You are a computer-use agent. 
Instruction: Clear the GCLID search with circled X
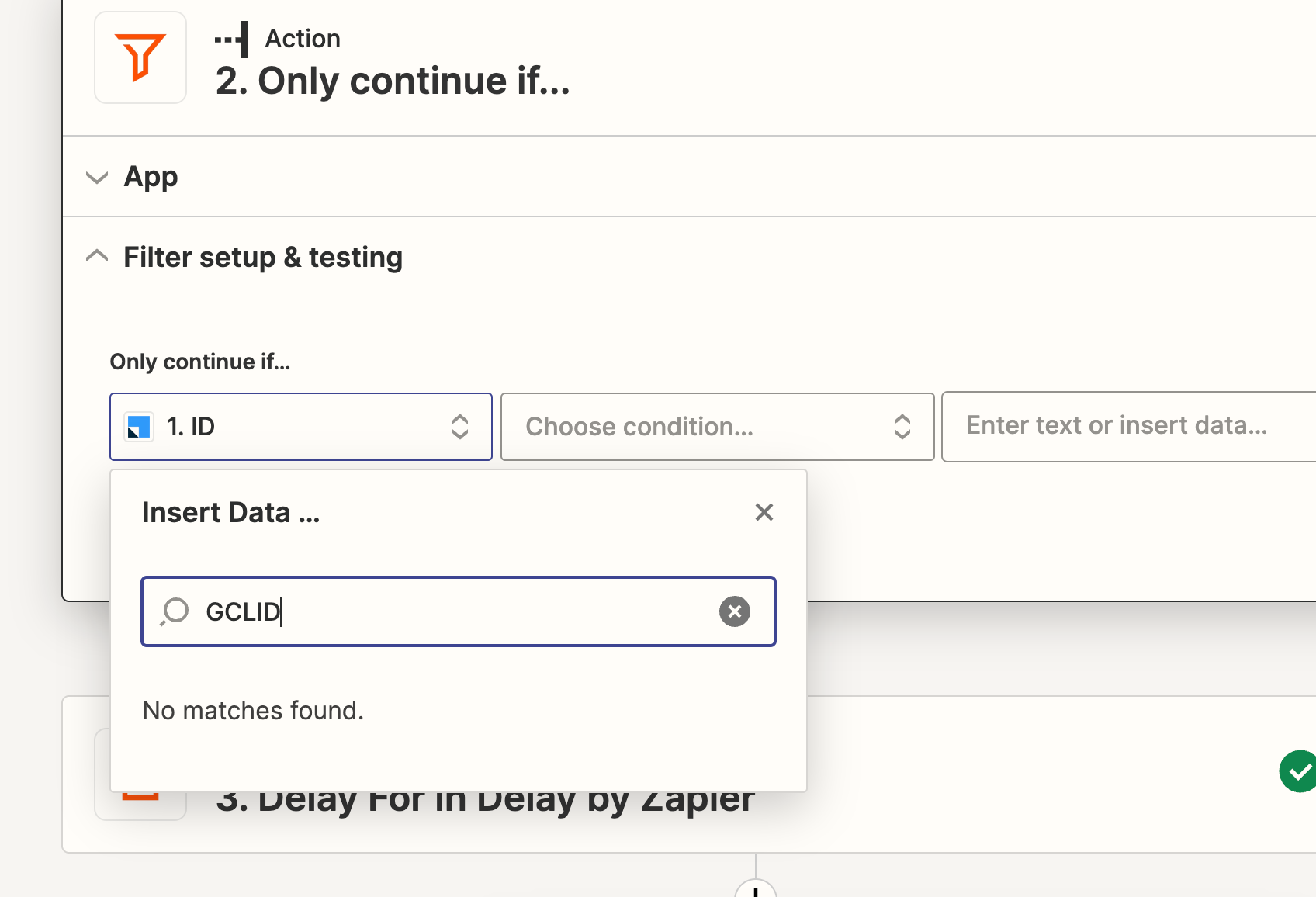tap(734, 611)
